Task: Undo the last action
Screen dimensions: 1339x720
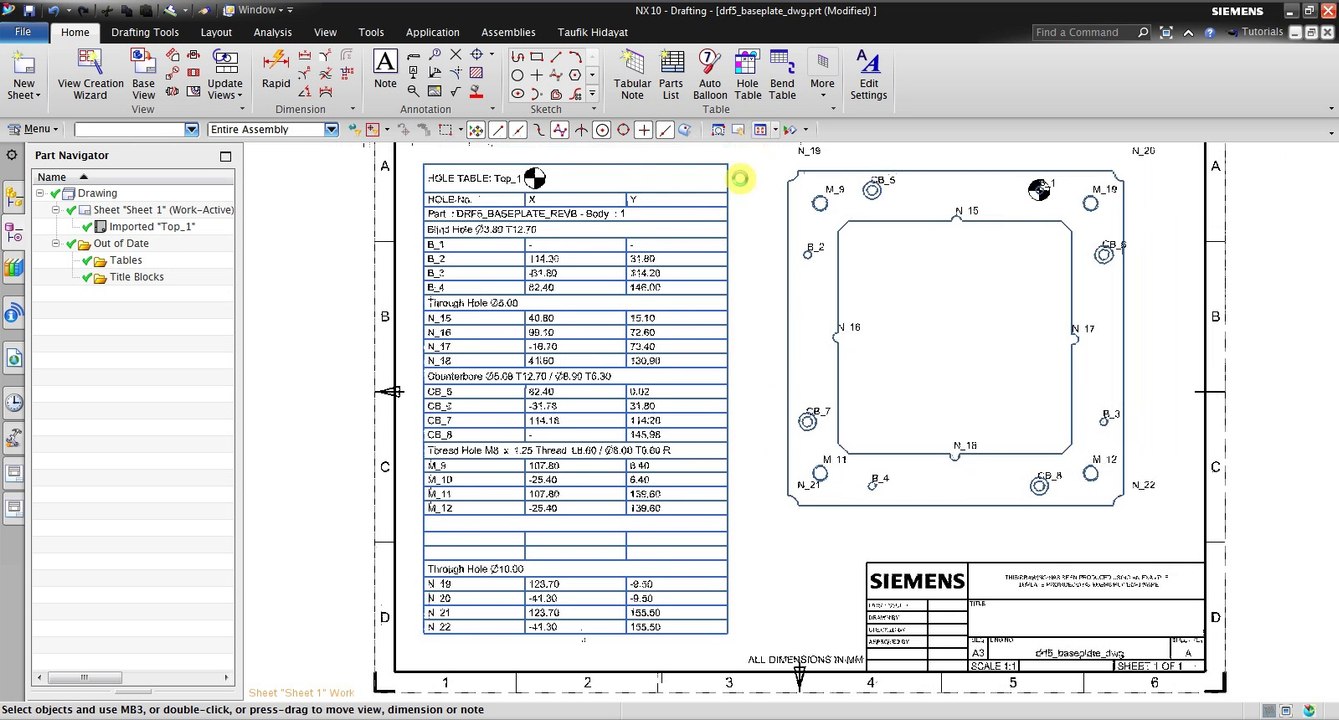Action: (x=53, y=10)
